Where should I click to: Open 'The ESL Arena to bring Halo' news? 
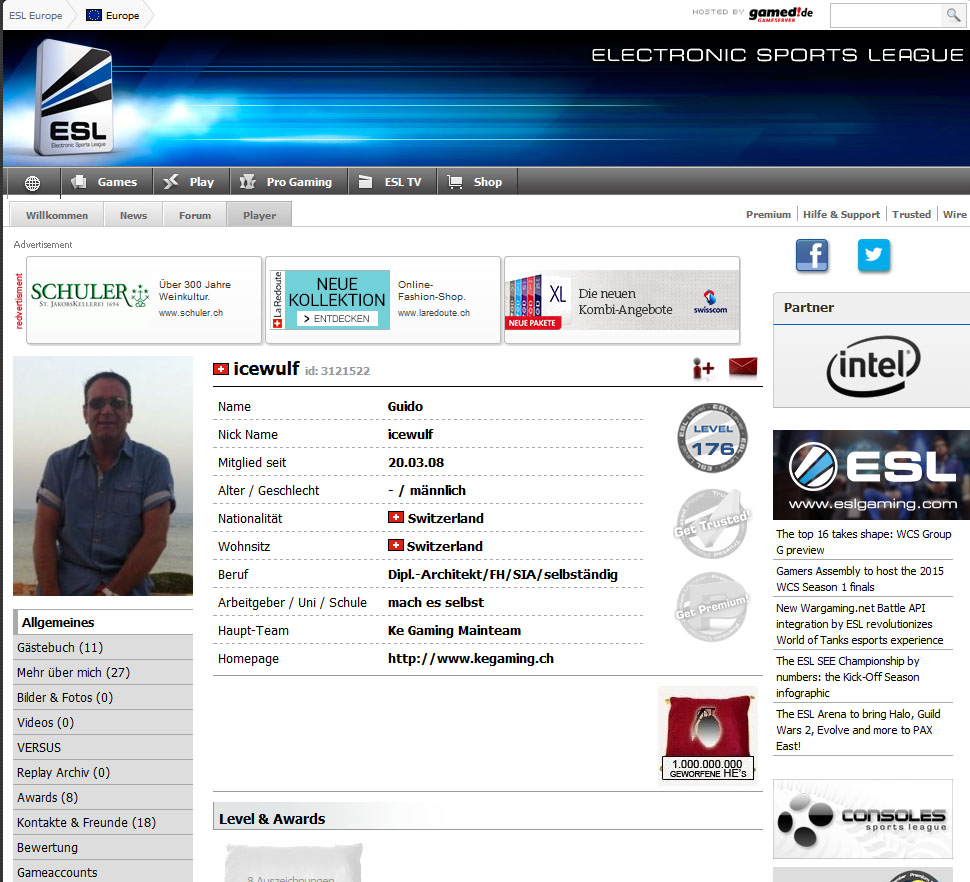tap(858, 730)
